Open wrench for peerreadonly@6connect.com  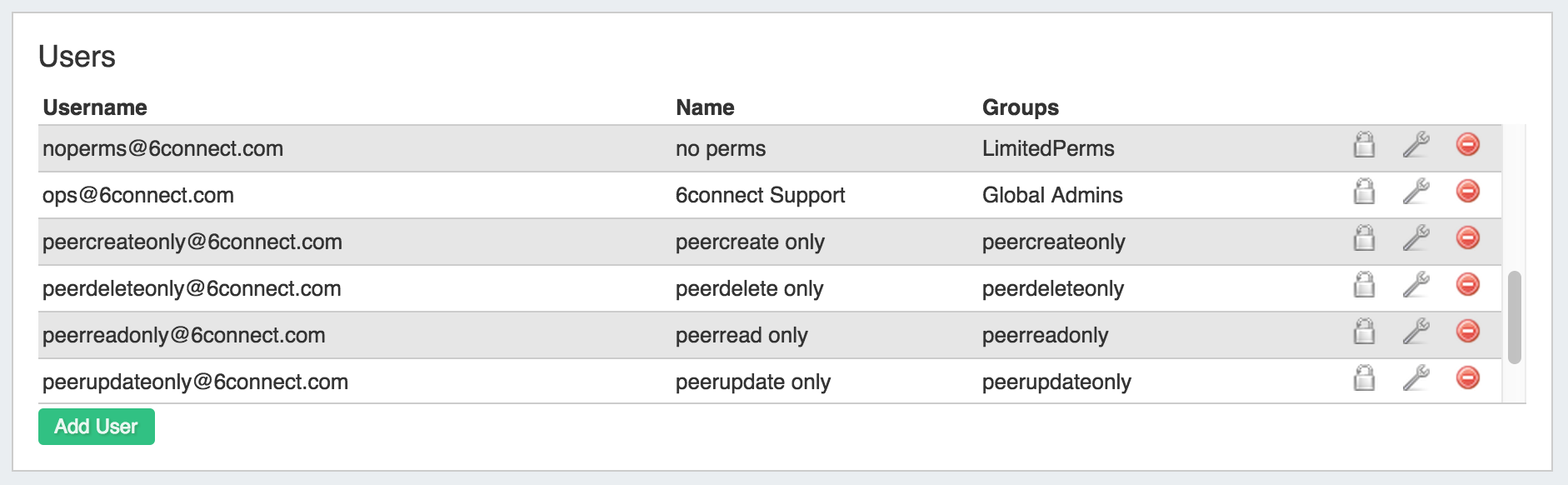pos(1416,332)
